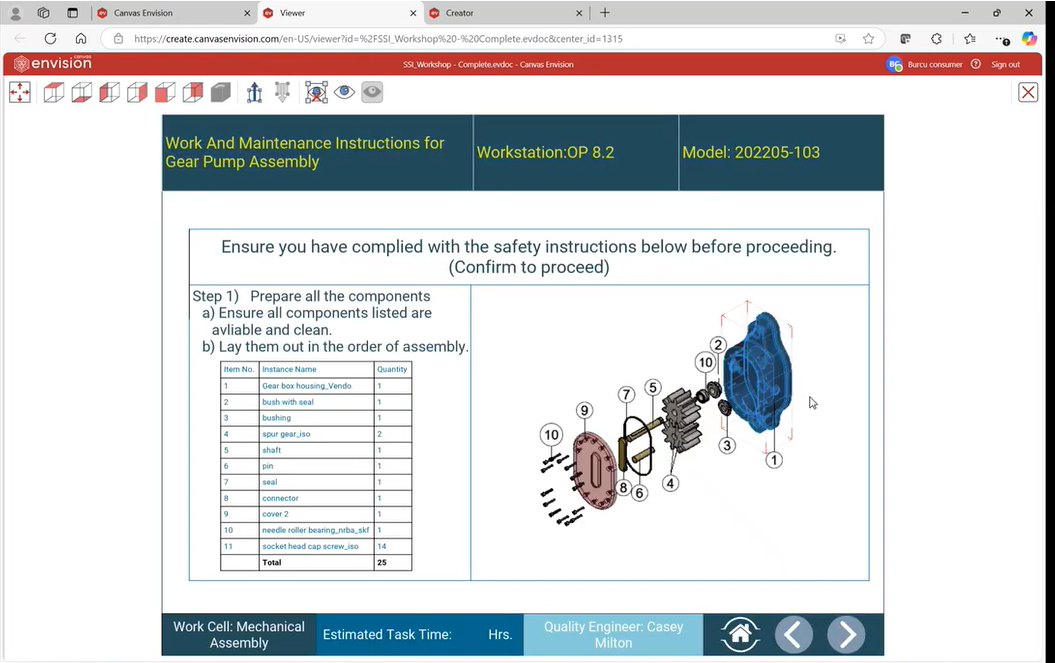Image resolution: width=1055 pixels, height=663 pixels.
Task: Go to next step with right arrow button
Action: coord(846,634)
